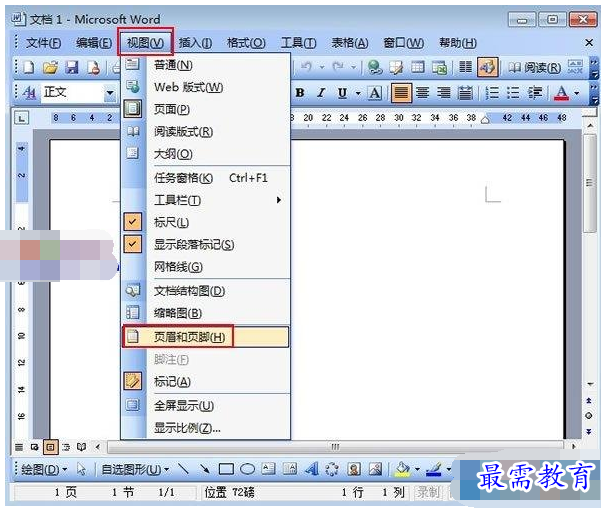Click the Insert WordArt icon
601x508 pixels.
[311, 469]
